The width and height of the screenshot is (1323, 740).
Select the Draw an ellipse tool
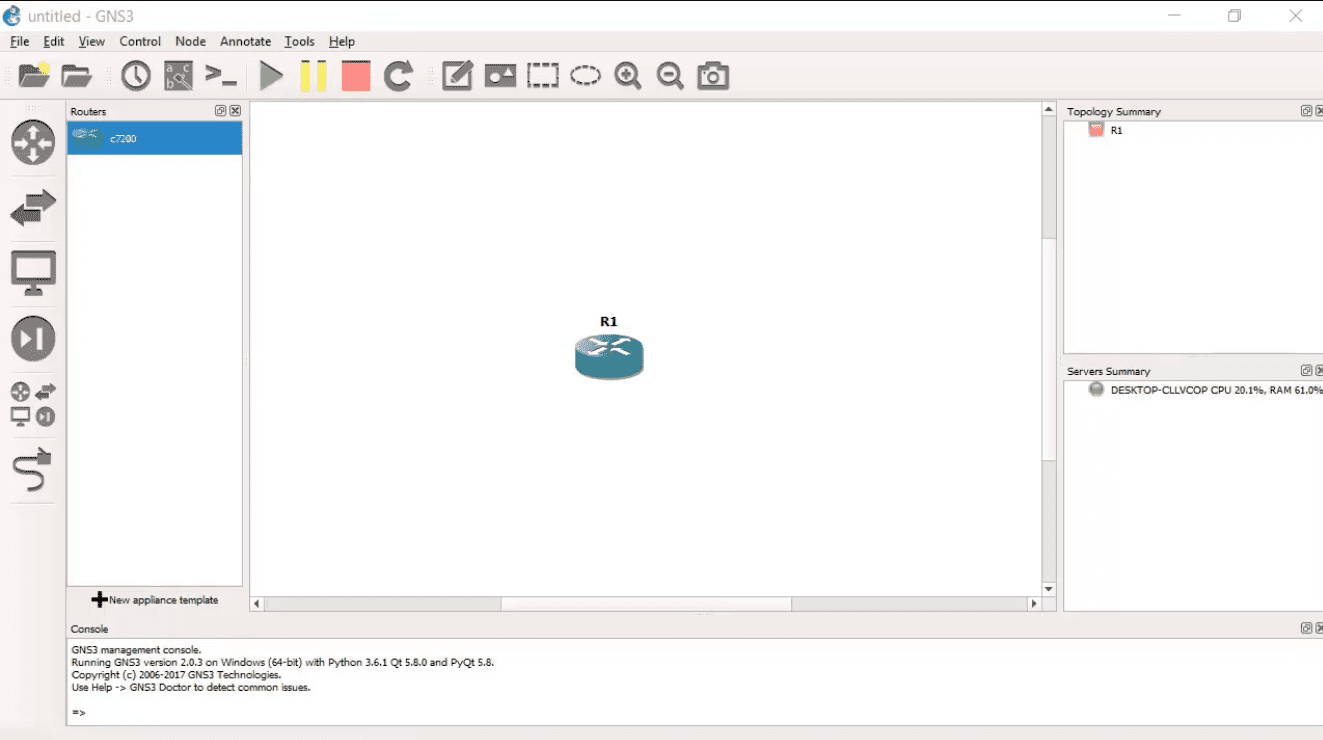(x=586, y=75)
